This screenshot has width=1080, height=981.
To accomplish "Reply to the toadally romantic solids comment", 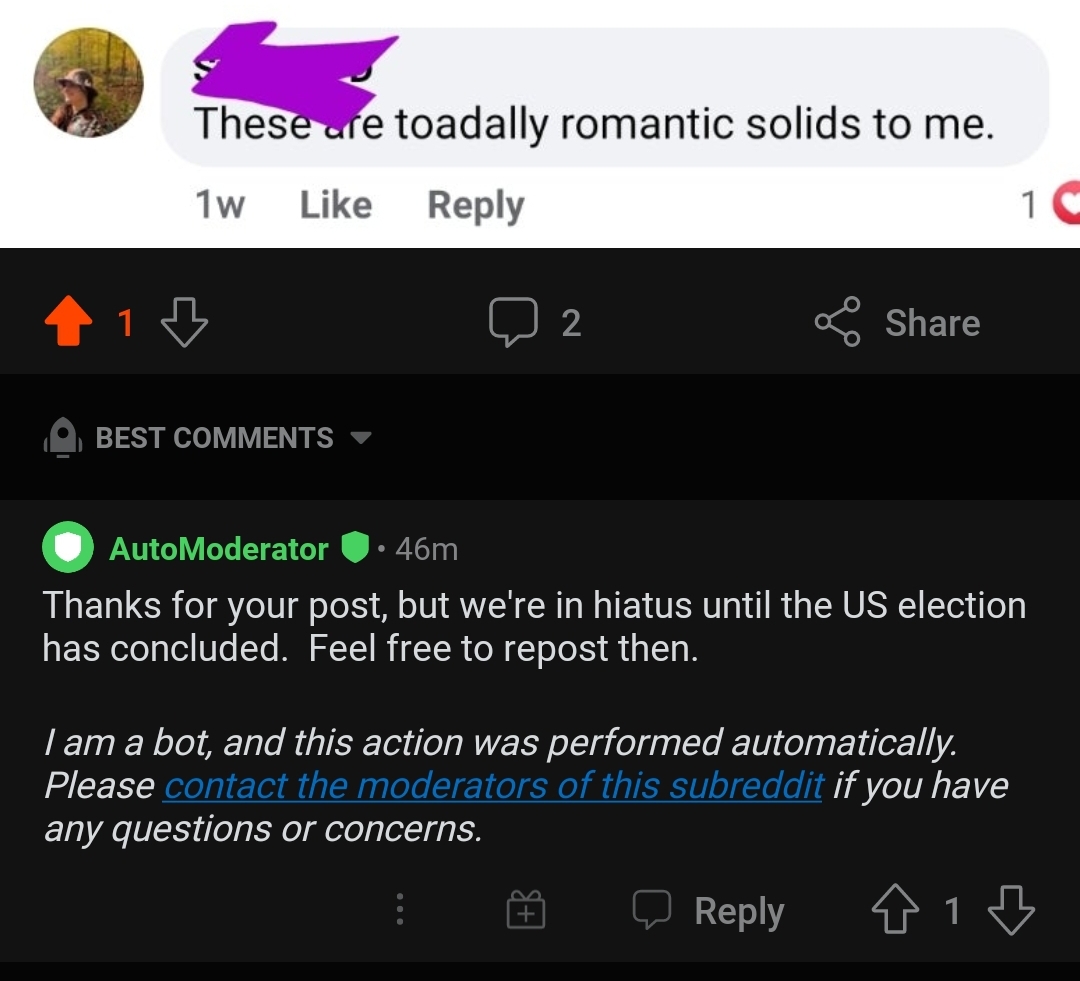I will [x=475, y=204].
